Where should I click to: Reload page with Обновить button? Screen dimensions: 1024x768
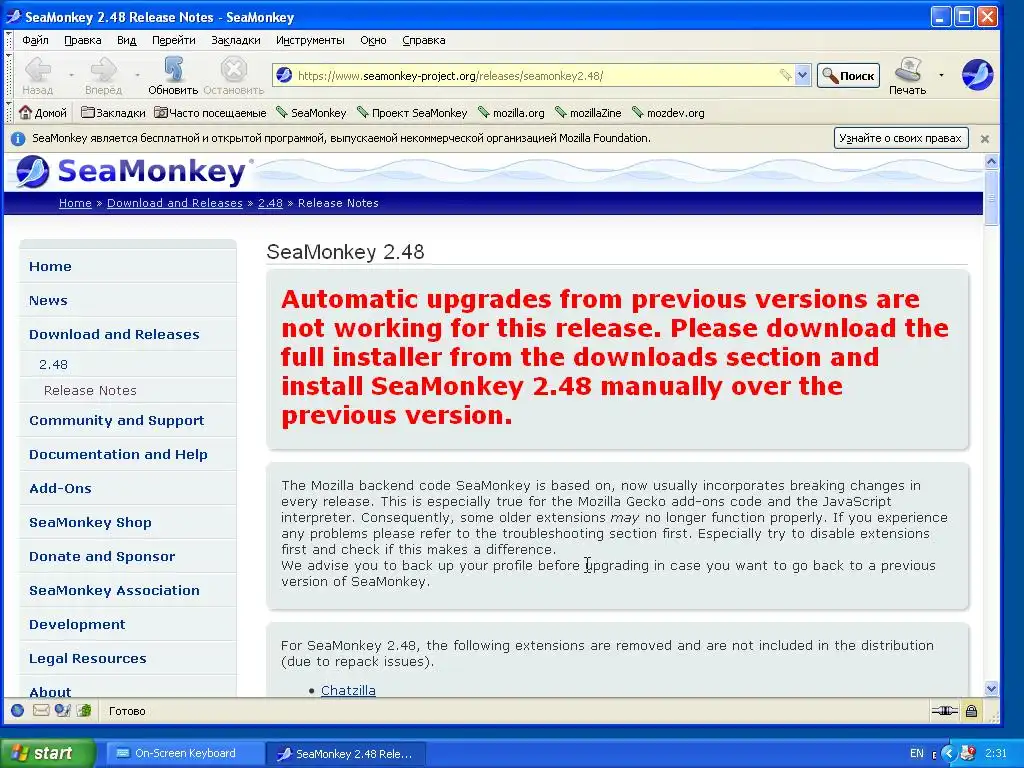click(173, 76)
